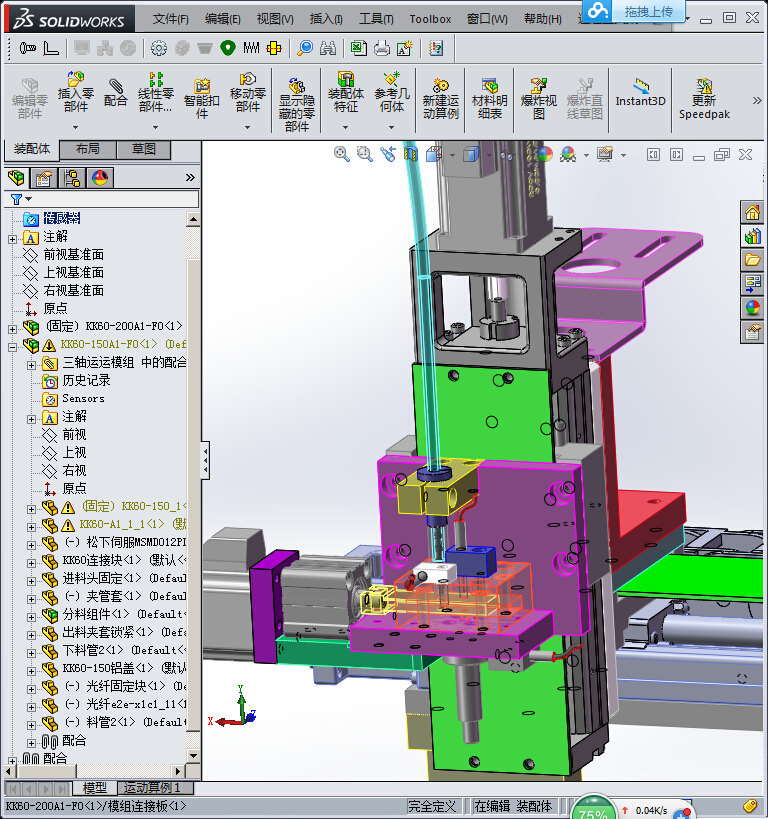768x819 pixels.
Task: Open the 编辑(E) menu
Action: point(223,19)
